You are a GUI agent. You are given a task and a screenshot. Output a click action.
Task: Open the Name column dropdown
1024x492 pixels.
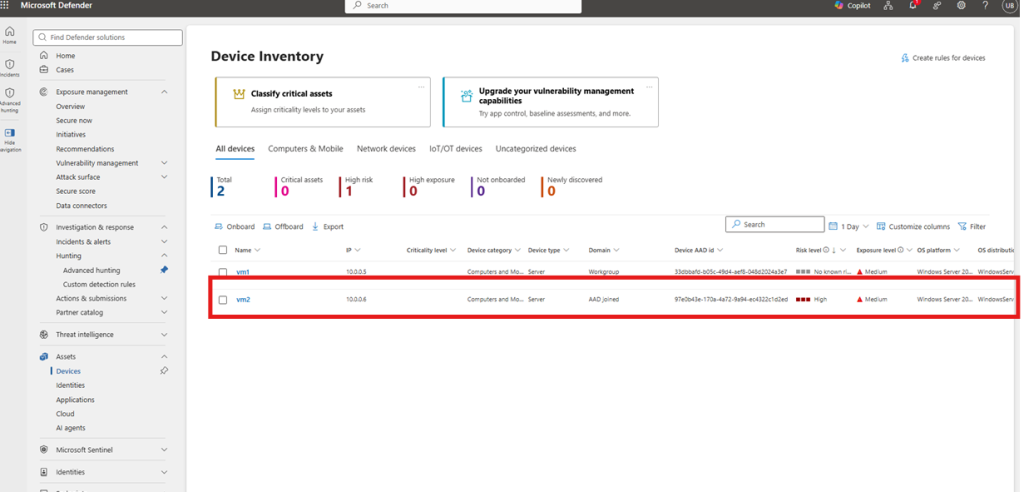tap(257, 250)
